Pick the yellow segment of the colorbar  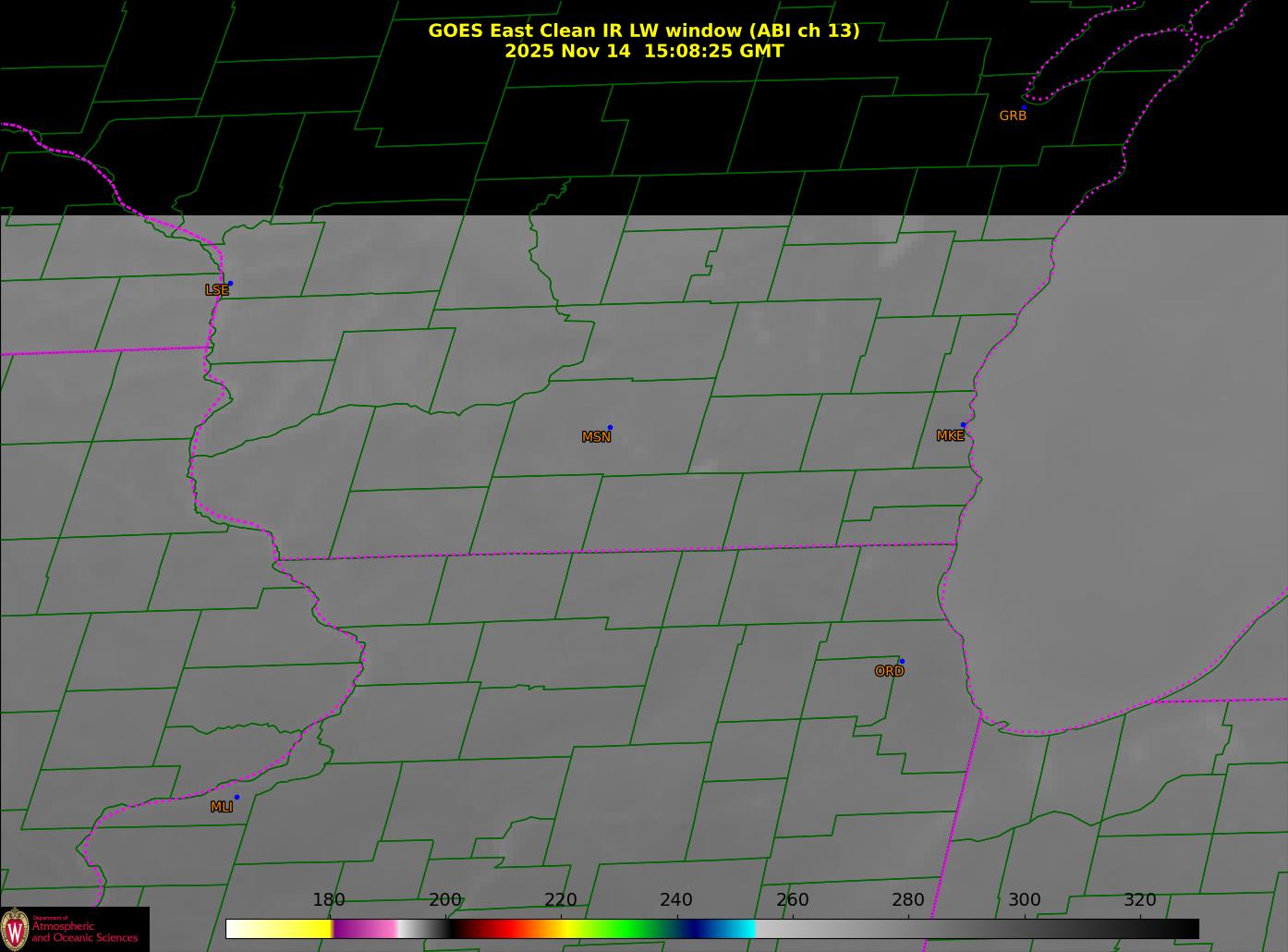click(296, 929)
